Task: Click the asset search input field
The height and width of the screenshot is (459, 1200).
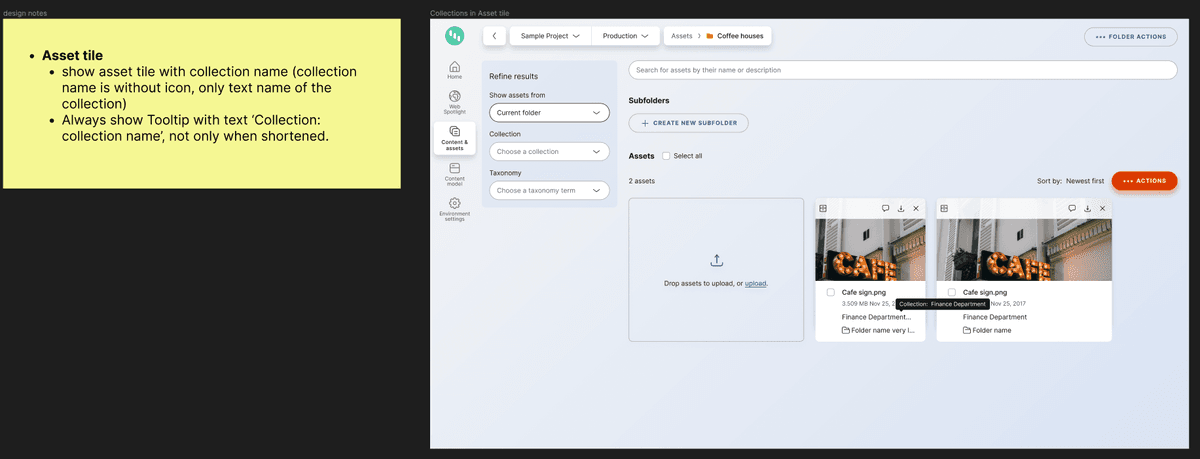Action: tap(900, 70)
